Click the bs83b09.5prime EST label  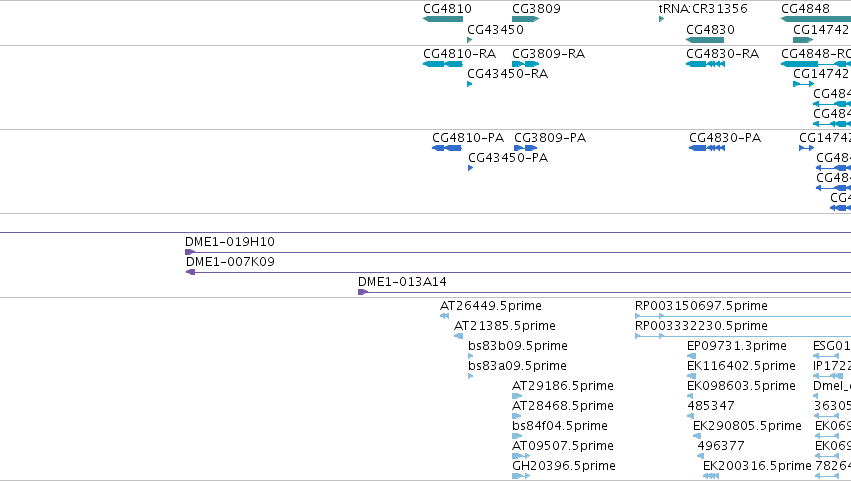tap(518, 346)
